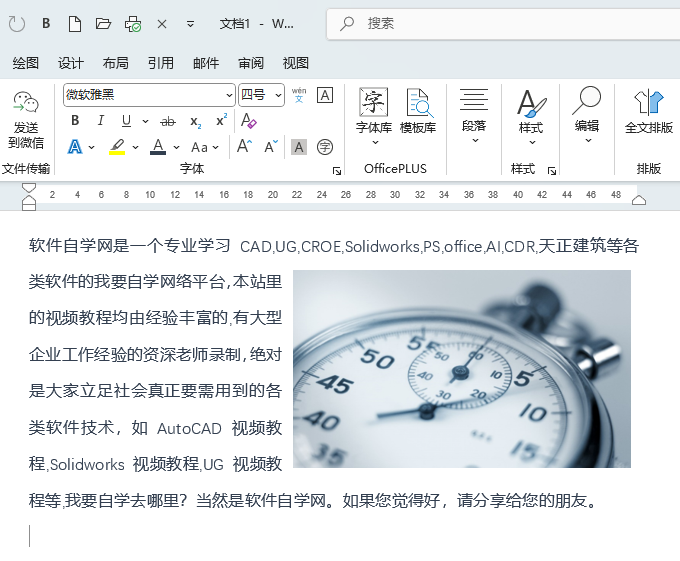
Task: Open the 布局 tab
Action: click(115, 63)
